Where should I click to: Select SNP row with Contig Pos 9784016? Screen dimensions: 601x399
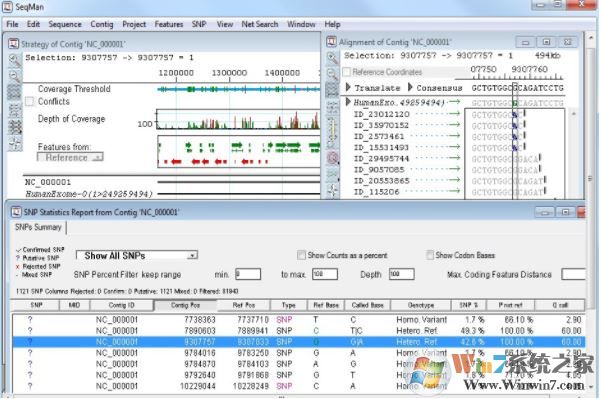coord(299,353)
